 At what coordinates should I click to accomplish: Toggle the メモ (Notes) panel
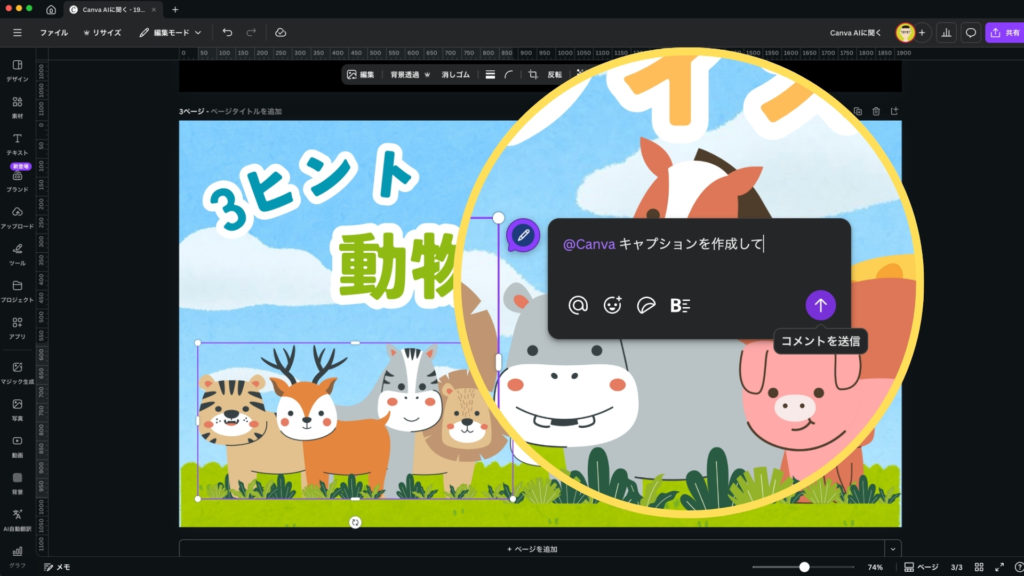pos(57,567)
